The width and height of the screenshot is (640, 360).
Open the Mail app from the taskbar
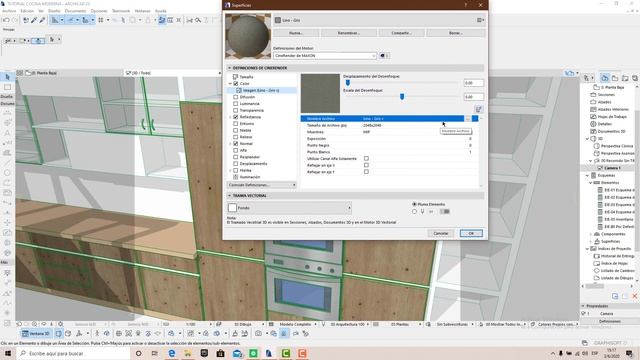pos(237,353)
